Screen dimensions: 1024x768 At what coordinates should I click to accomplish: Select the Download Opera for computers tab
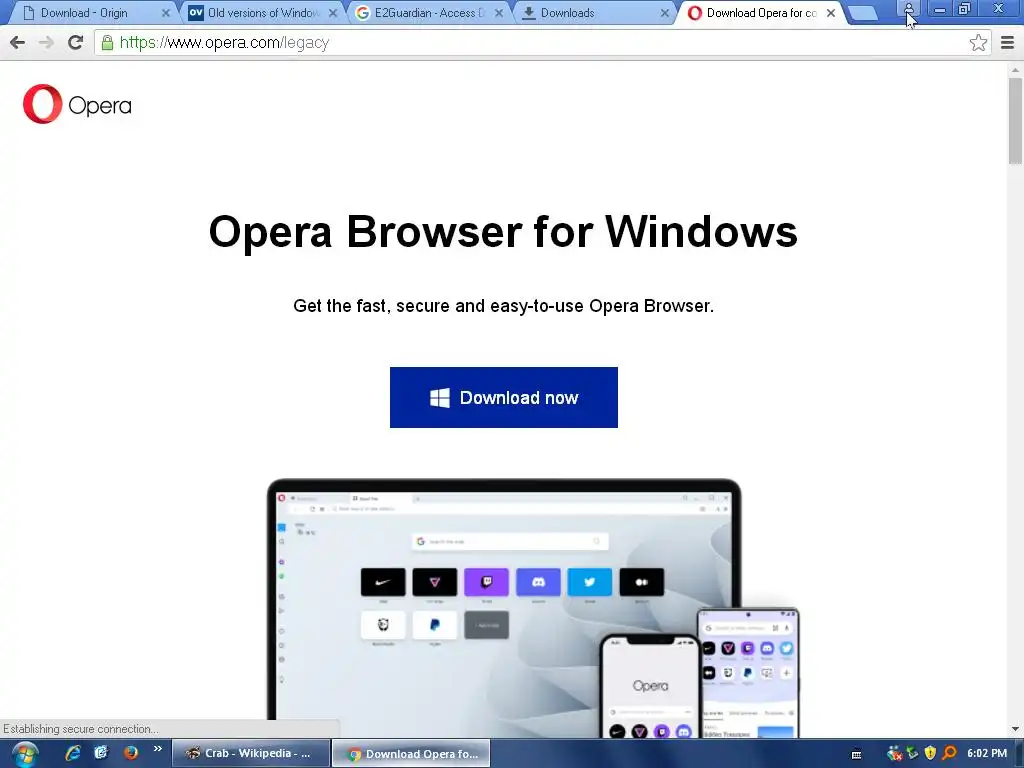761,13
